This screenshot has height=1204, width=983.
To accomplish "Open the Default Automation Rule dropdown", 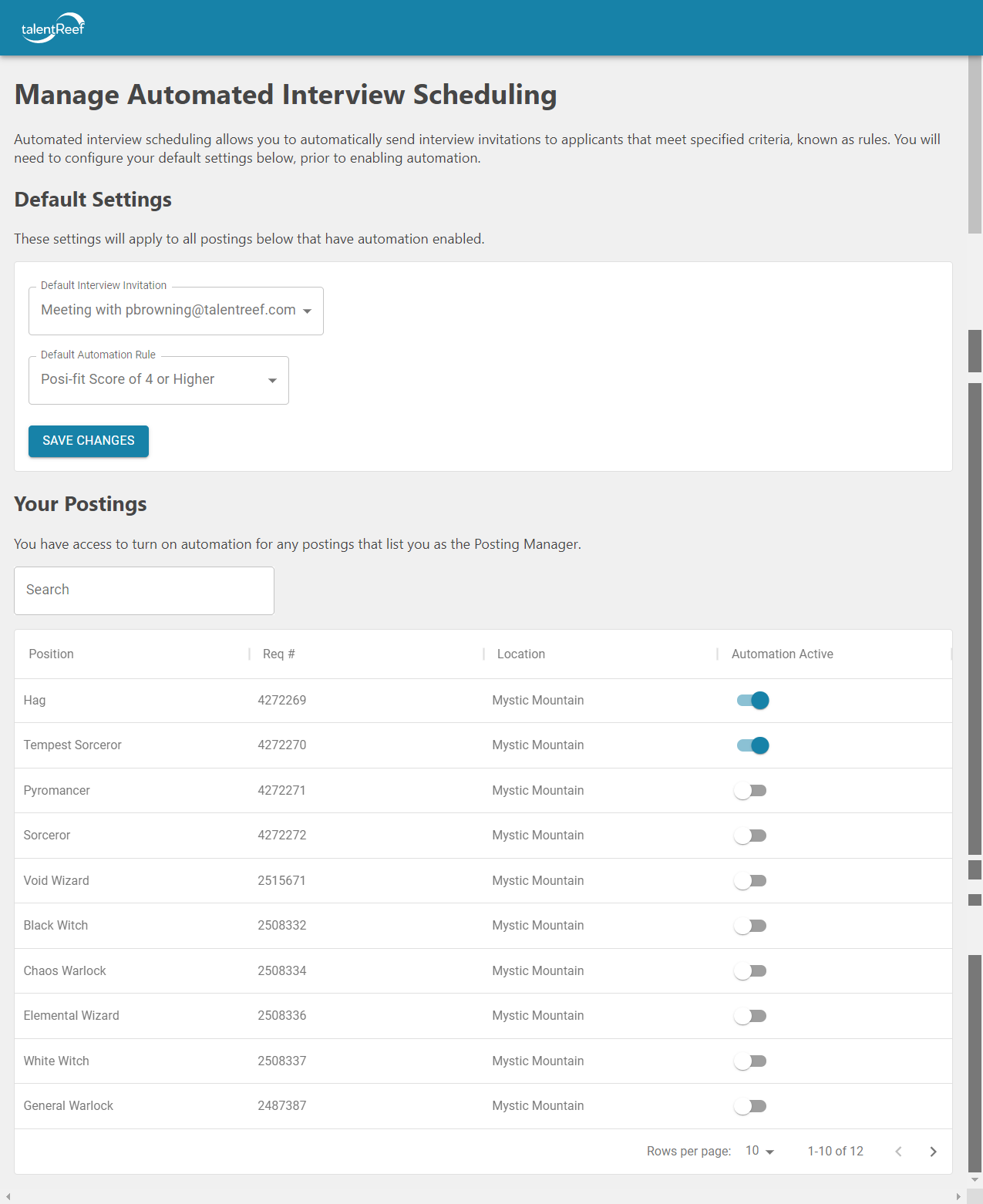I will point(158,380).
